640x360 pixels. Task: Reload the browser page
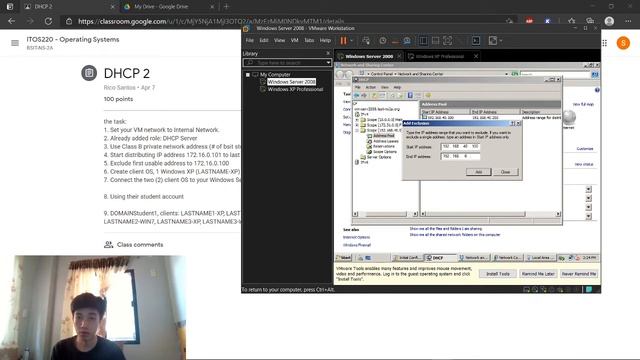[x=48, y=21]
